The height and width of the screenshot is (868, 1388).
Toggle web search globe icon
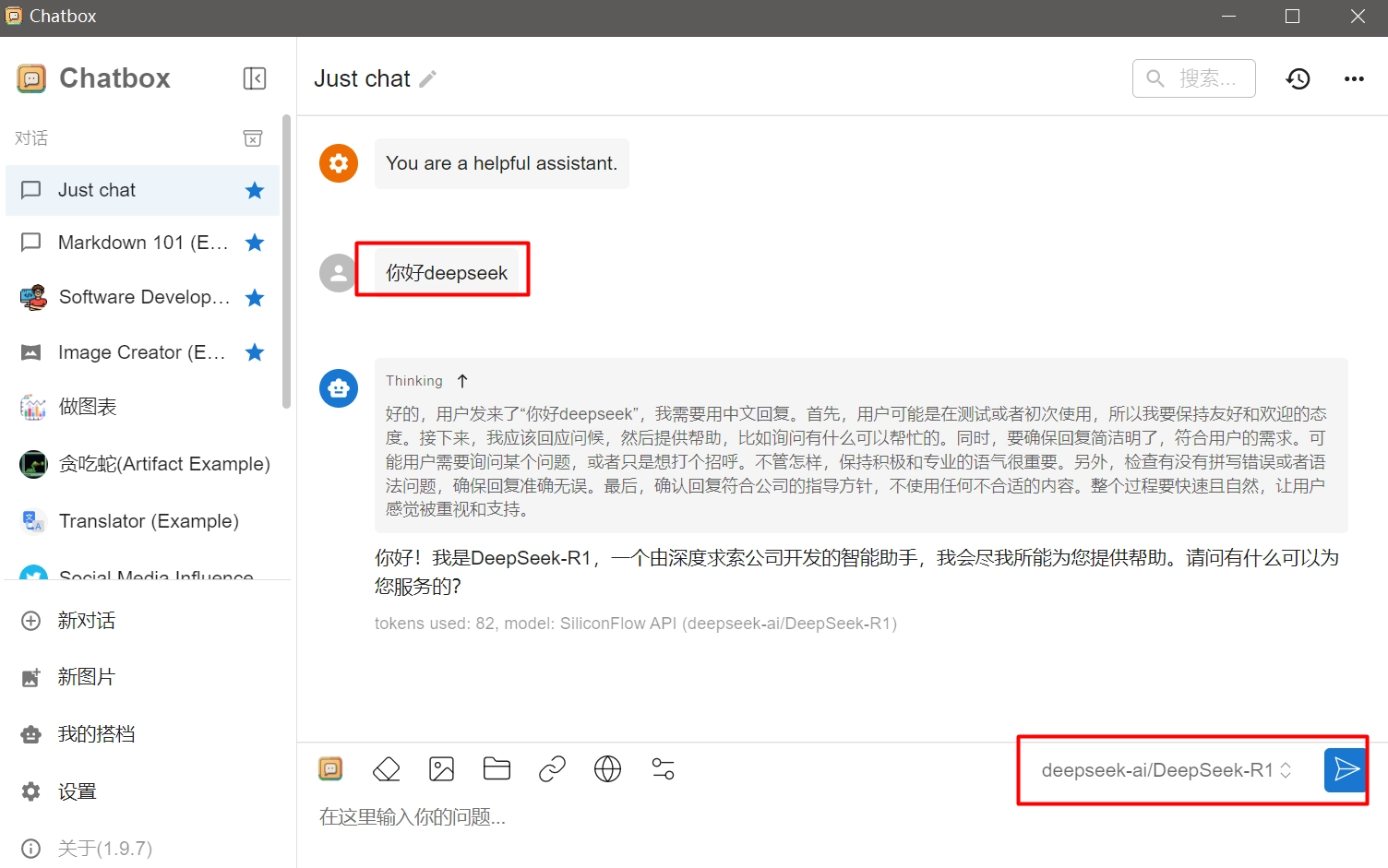click(607, 768)
